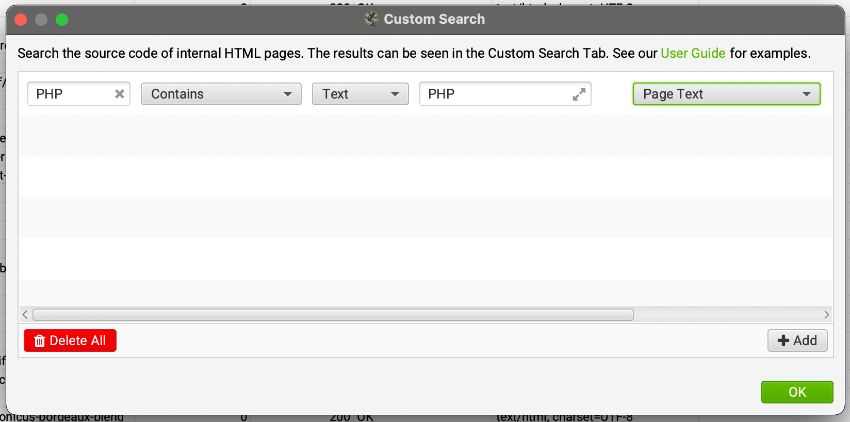Click the red Delete All trash button
Image resolution: width=850 pixels, height=422 pixels.
(70, 340)
